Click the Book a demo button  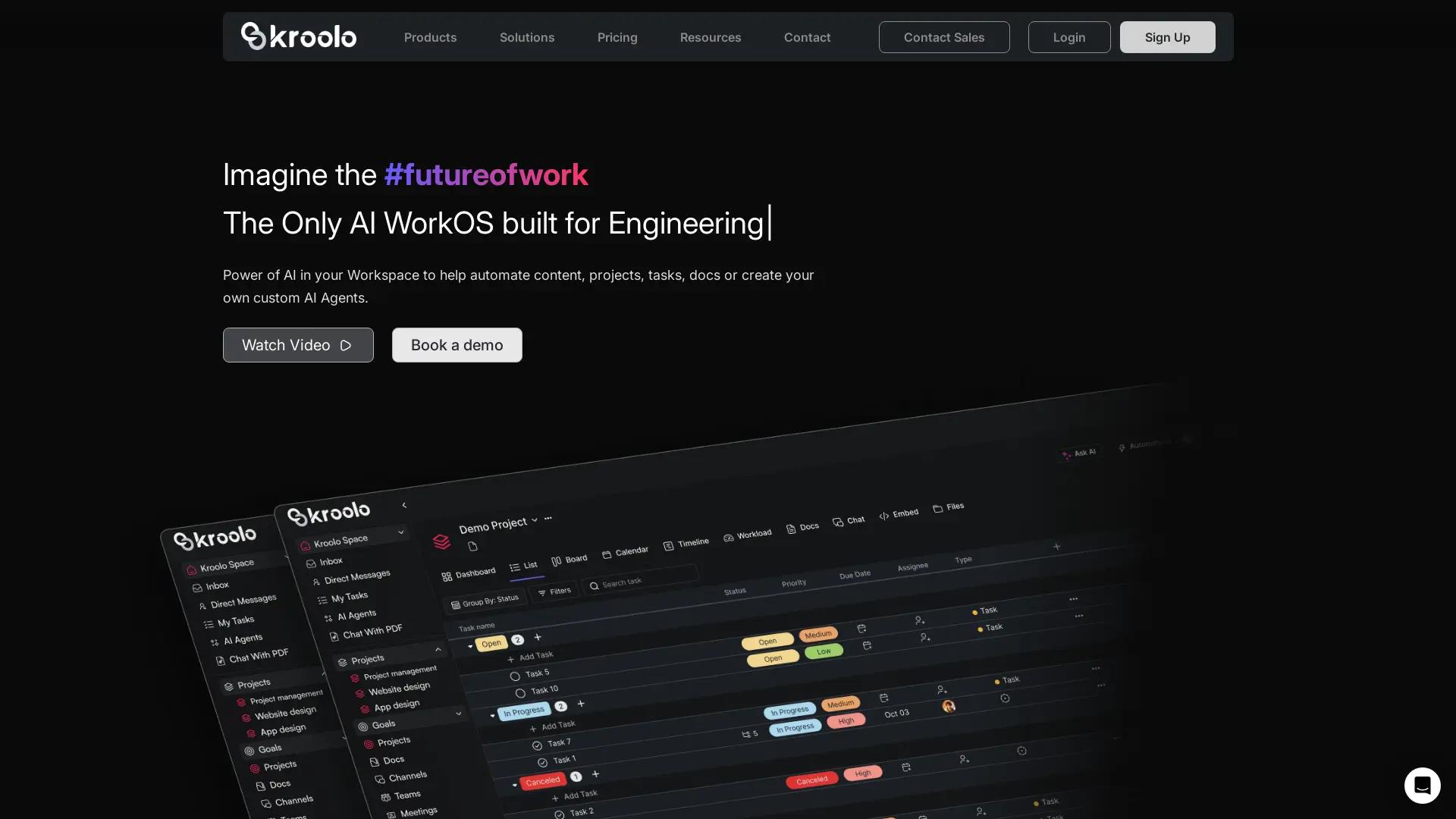click(457, 345)
